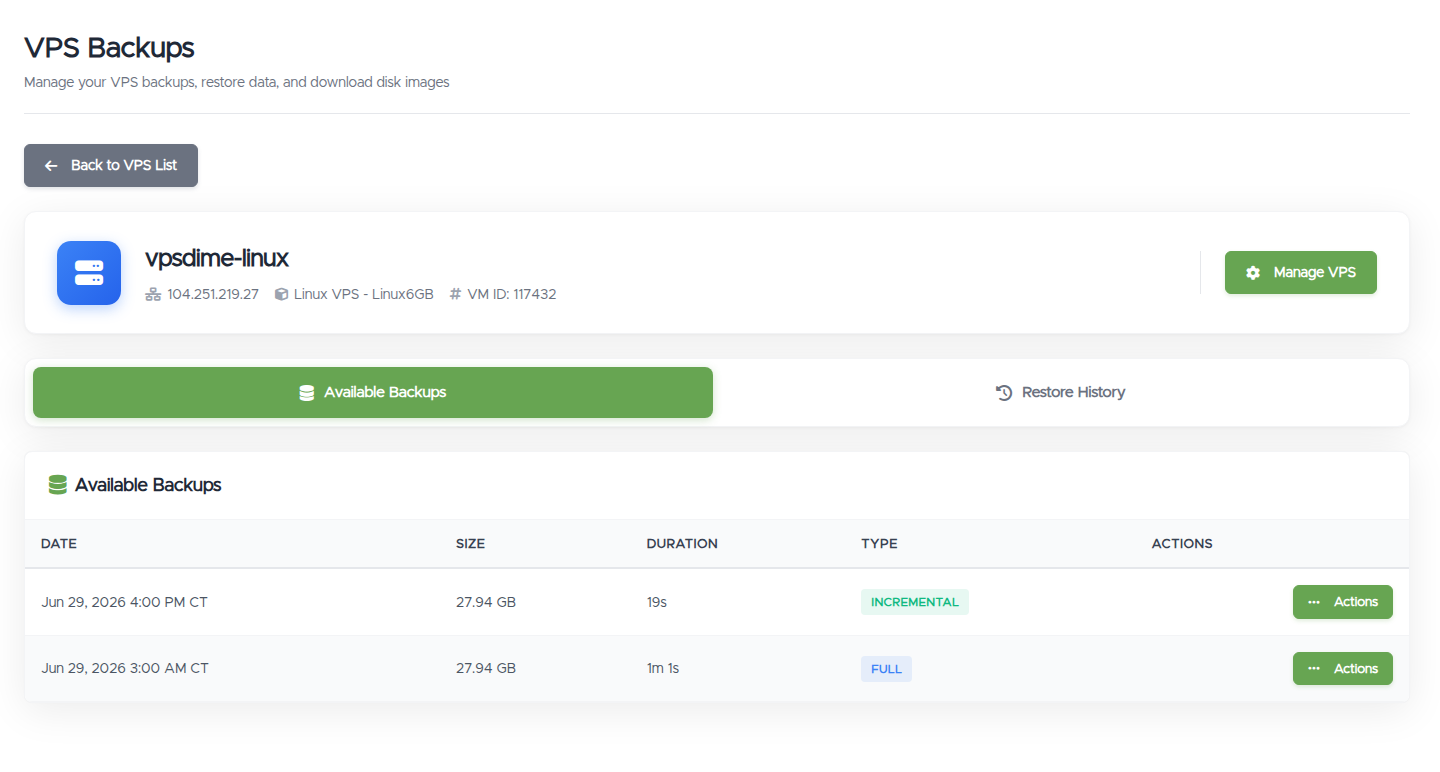Click the vpsdime-linux server name
This screenshot has height=772, width=1440.
[217, 258]
